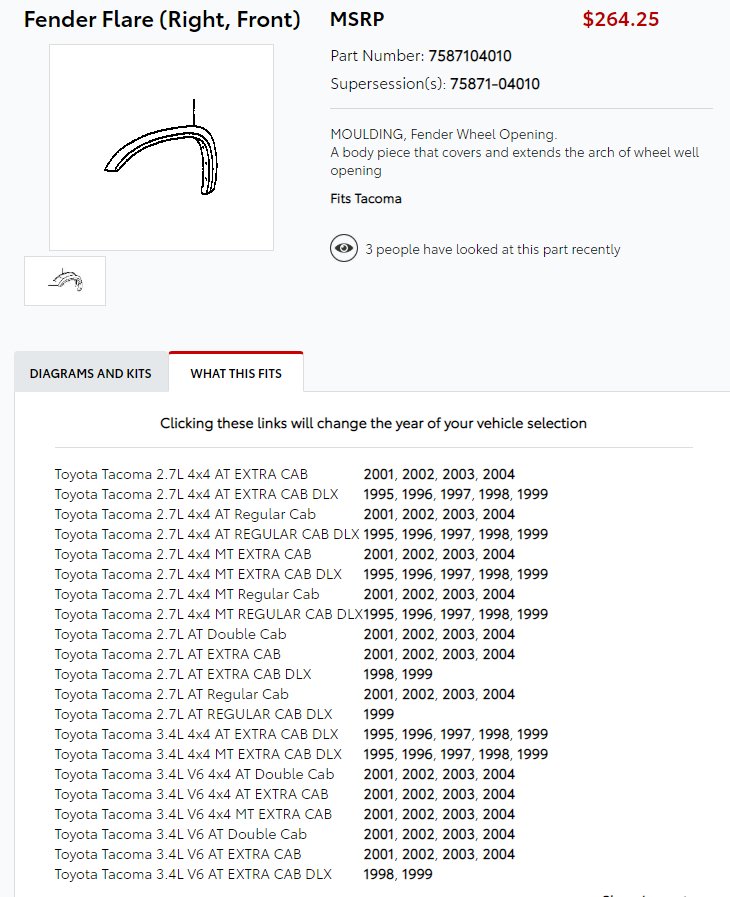The width and height of the screenshot is (730, 897).
Task: Click 2004 for 3.4L V6 4x4 MT EXTRA CAB
Action: coord(499,814)
